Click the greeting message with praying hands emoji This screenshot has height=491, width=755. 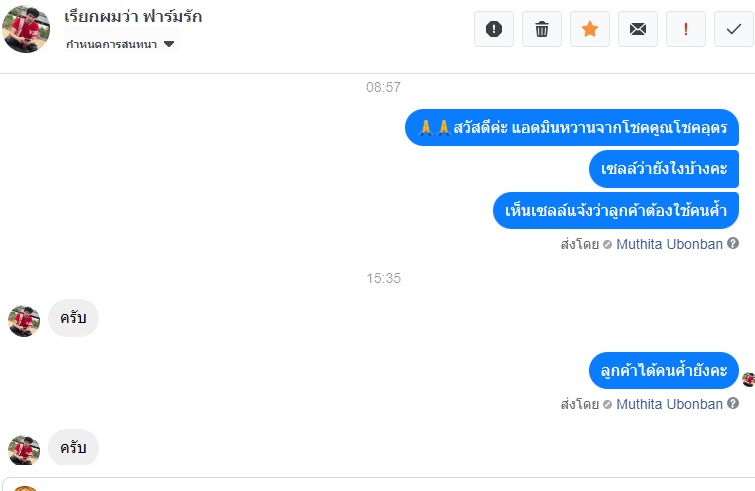pos(572,128)
